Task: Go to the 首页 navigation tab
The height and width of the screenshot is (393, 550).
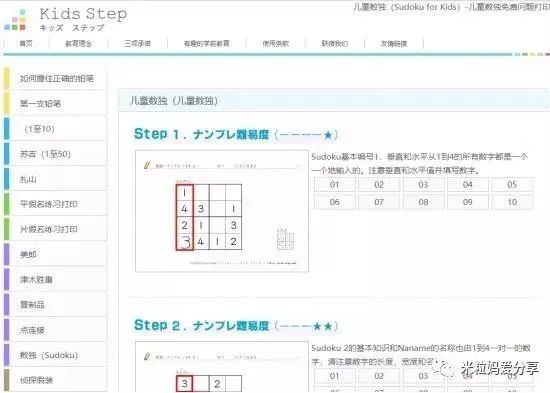Action: point(26,44)
